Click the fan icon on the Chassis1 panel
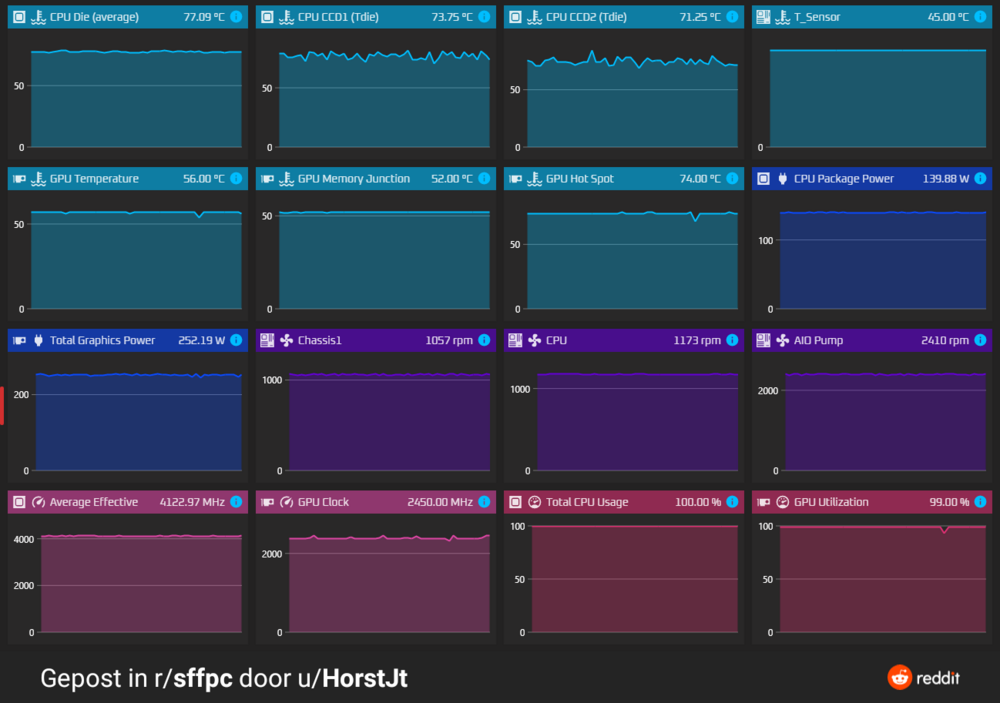This screenshot has width=1000, height=703. coord(286,340)
